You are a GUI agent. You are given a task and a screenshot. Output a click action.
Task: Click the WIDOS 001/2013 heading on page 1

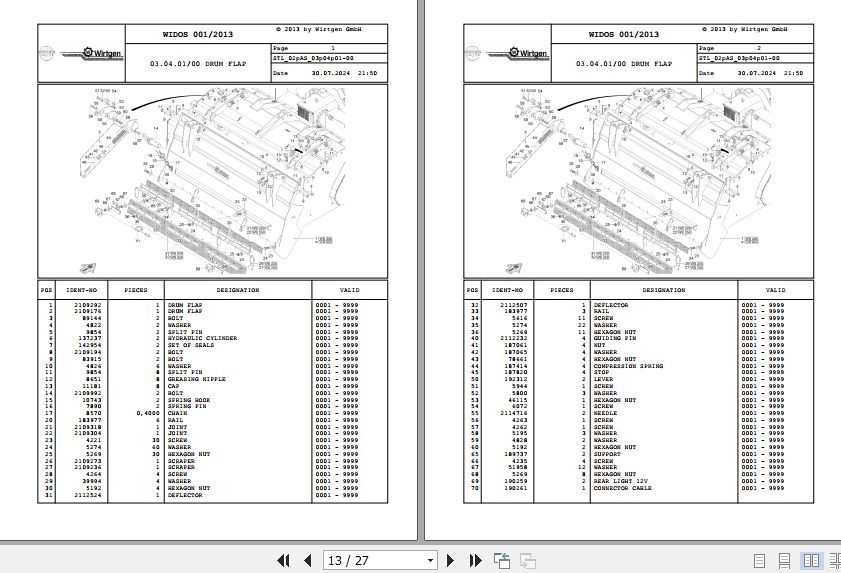[x=198, y=34]
